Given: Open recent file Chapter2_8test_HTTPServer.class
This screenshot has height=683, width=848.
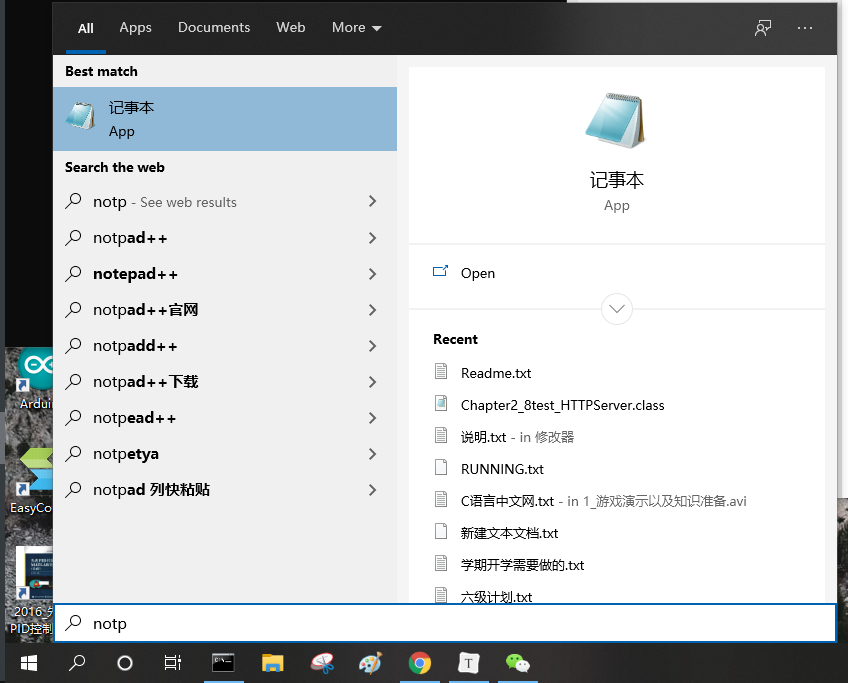Looking at the screenshot, I should point(562,405).
